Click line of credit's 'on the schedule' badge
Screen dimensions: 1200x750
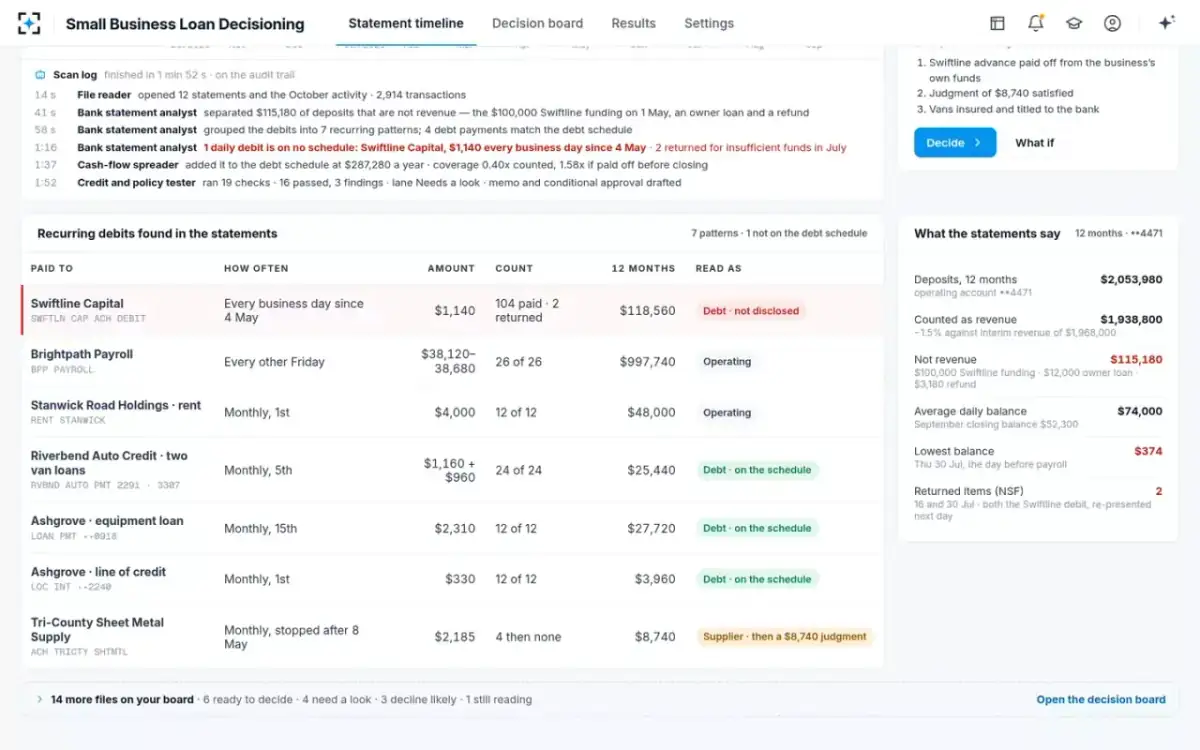(x=757, y=579)
